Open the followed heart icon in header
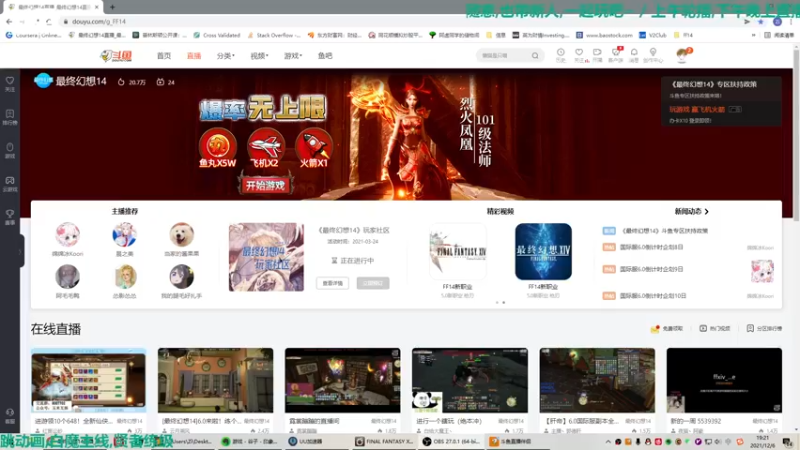Image resolution: width=800 pixels, height=450 pixels. click(x=579, y=55)
